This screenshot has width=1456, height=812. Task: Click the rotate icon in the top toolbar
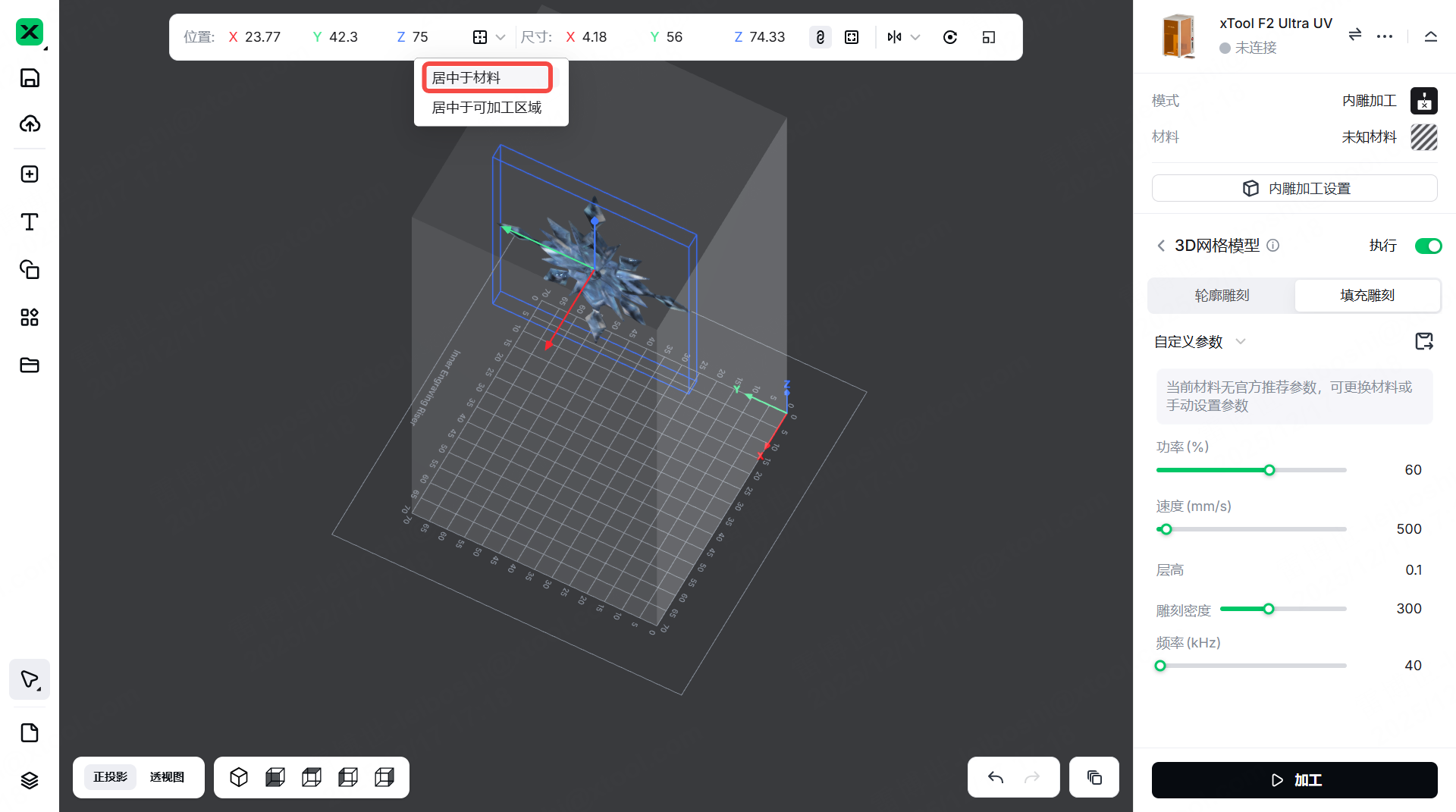pos(950,36)
